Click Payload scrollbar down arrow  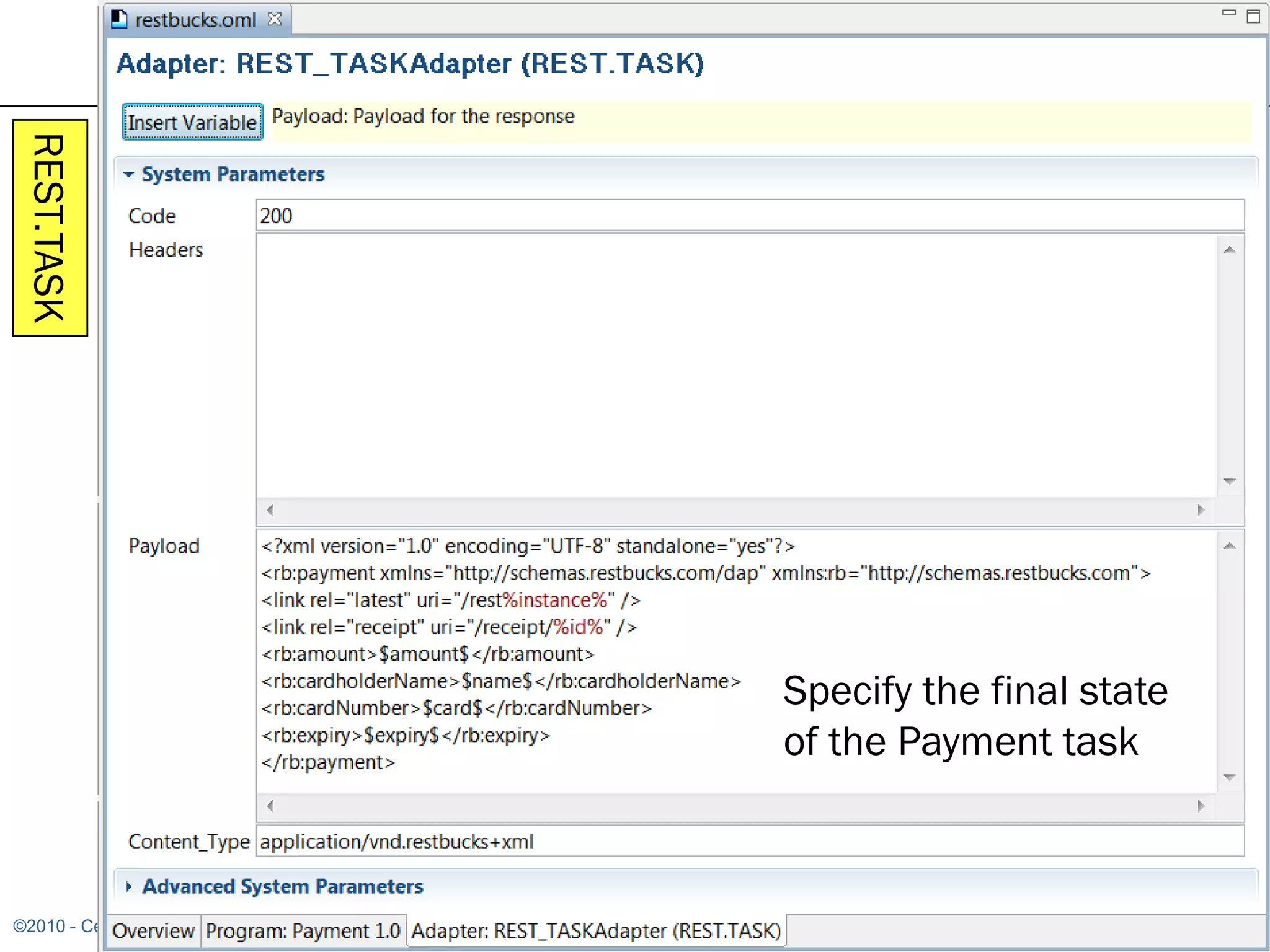click(x=1230, y=777)
